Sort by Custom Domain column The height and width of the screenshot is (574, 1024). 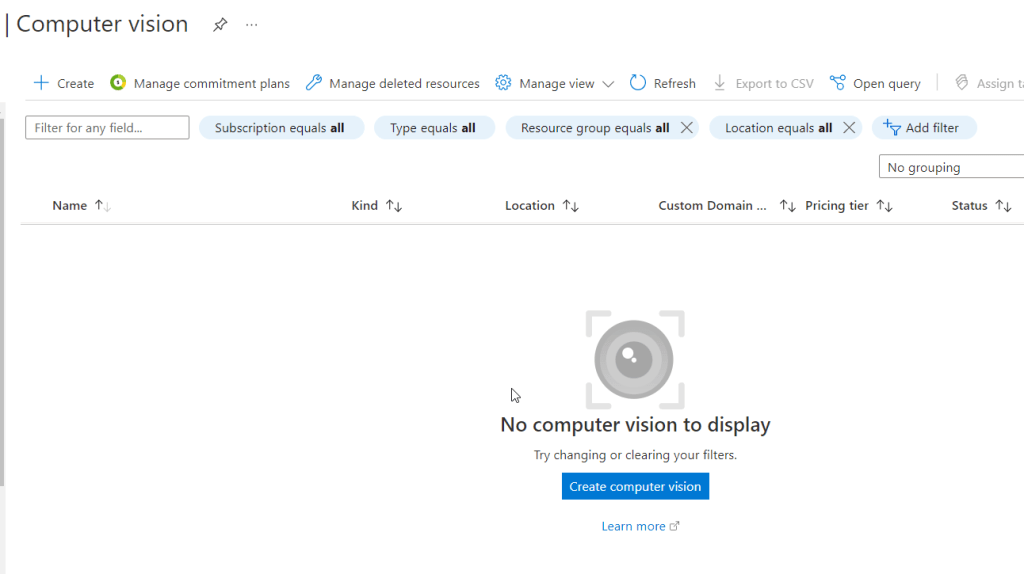pos(726,205)
